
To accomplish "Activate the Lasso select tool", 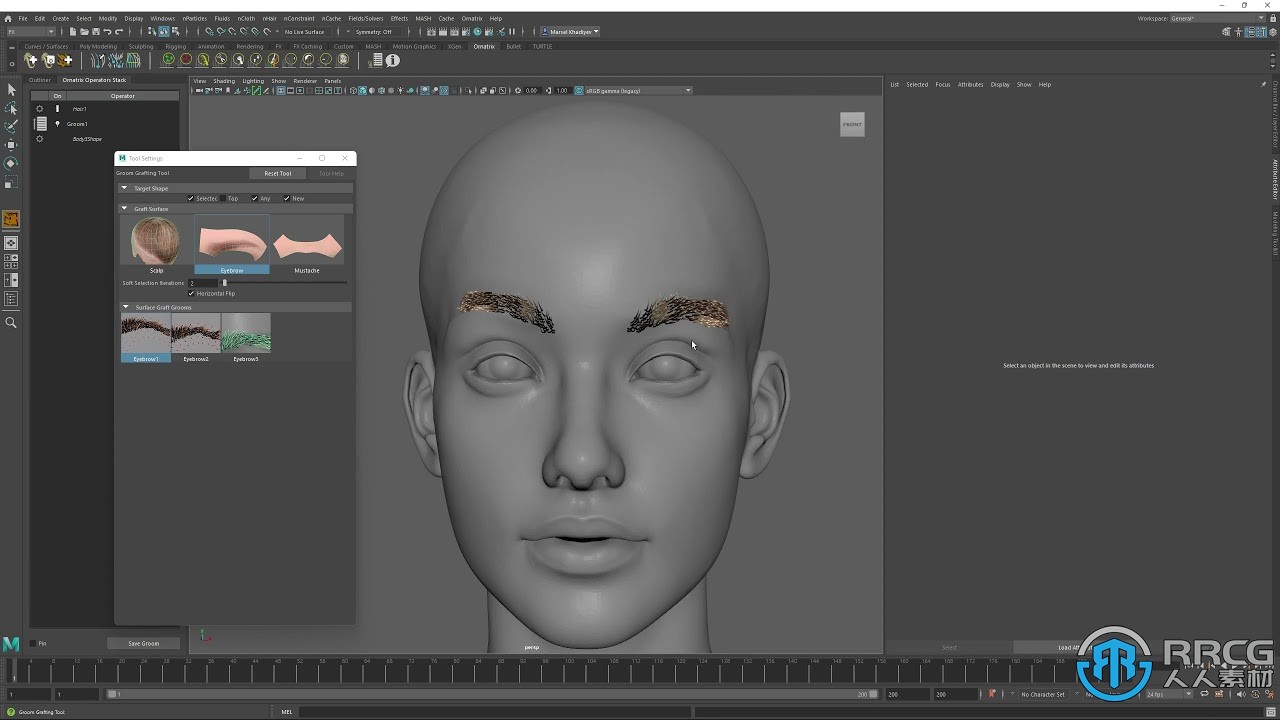I will (11, 108).
